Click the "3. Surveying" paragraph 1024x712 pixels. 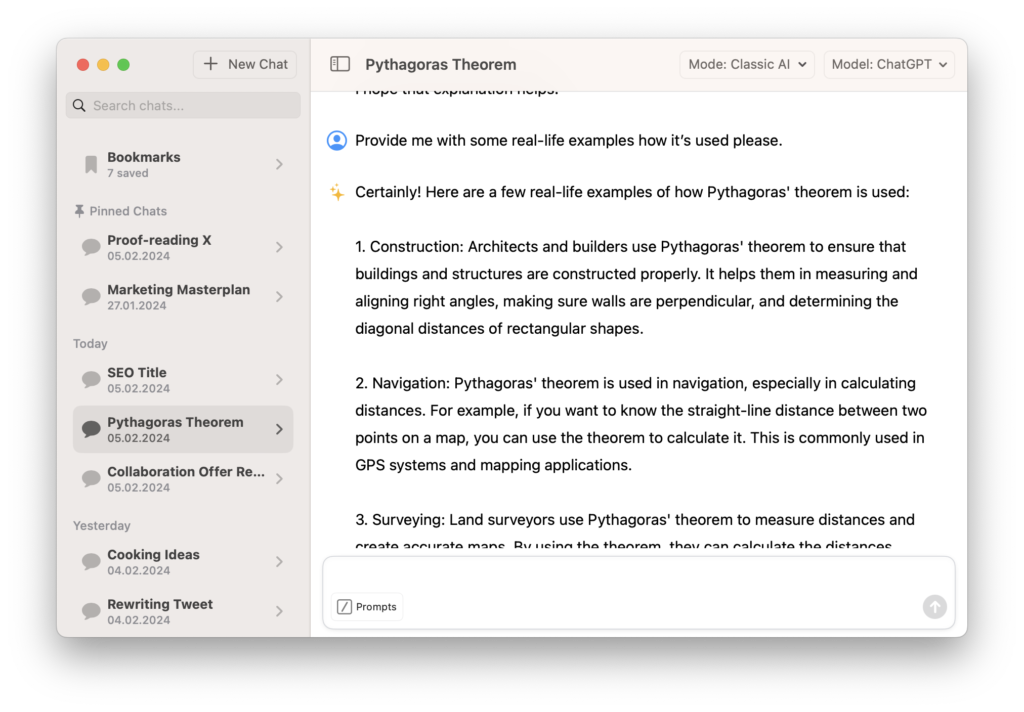pyautogui.click(x=635, y=531)
